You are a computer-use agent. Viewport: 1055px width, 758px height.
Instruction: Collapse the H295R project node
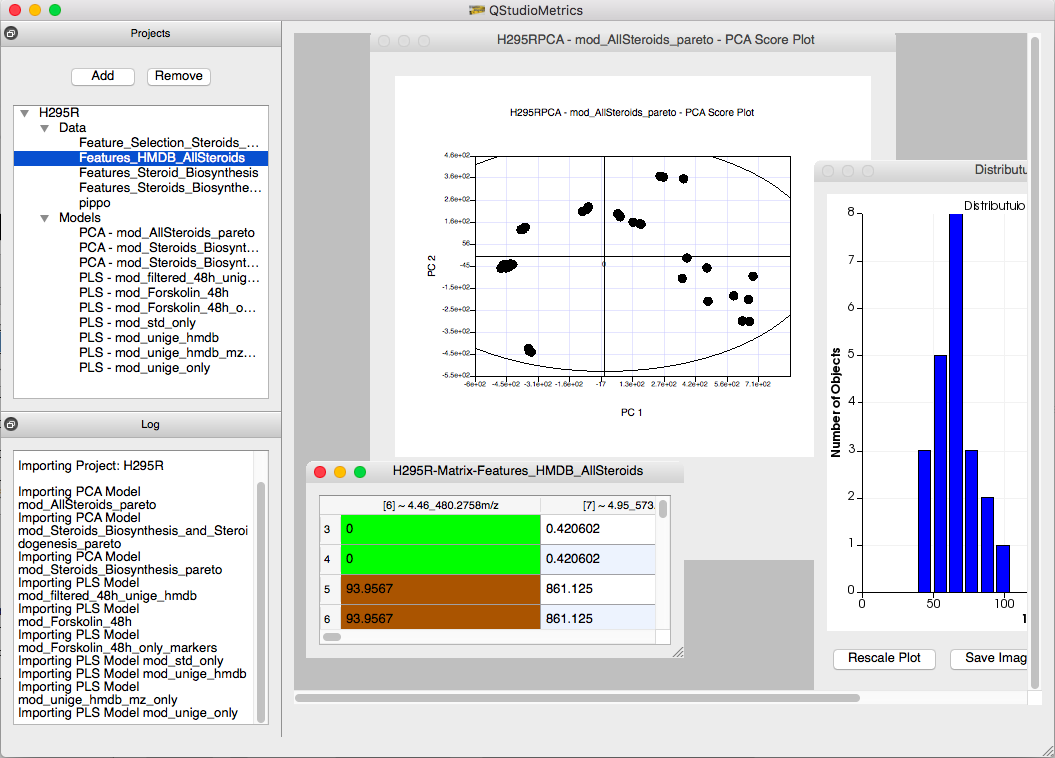(25, 113)
